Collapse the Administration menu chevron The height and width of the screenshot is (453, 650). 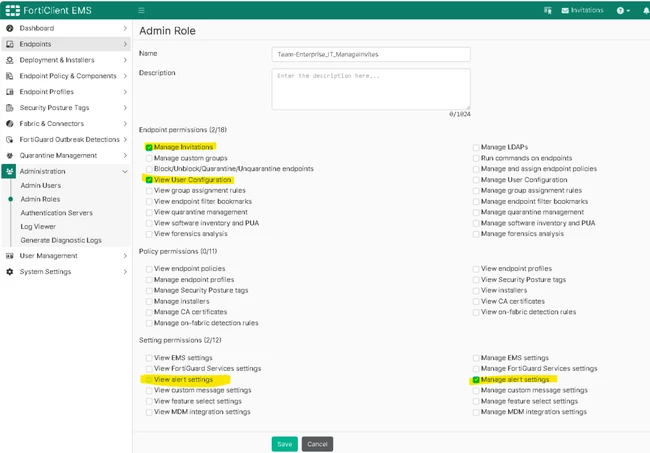point(125,171)
